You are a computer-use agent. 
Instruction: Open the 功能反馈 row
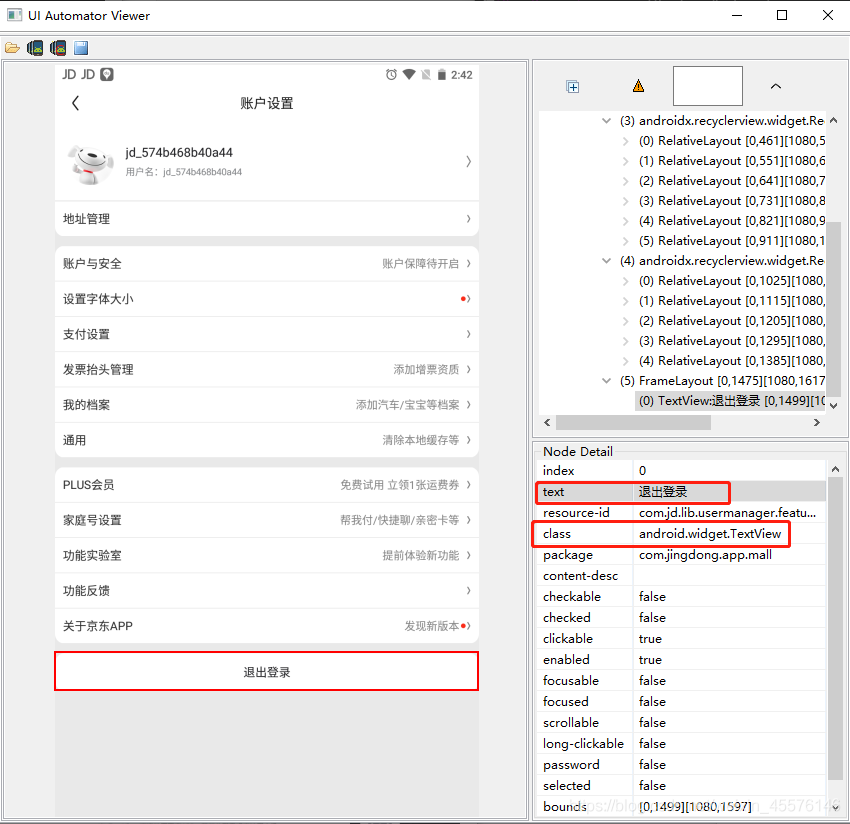(x=267, y=590)
